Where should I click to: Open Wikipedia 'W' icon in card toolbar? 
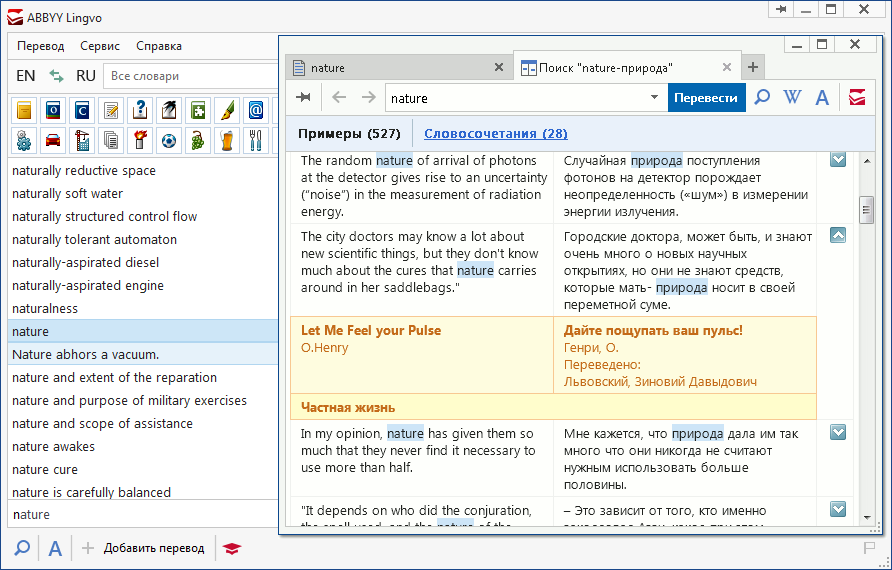point(792,97)
